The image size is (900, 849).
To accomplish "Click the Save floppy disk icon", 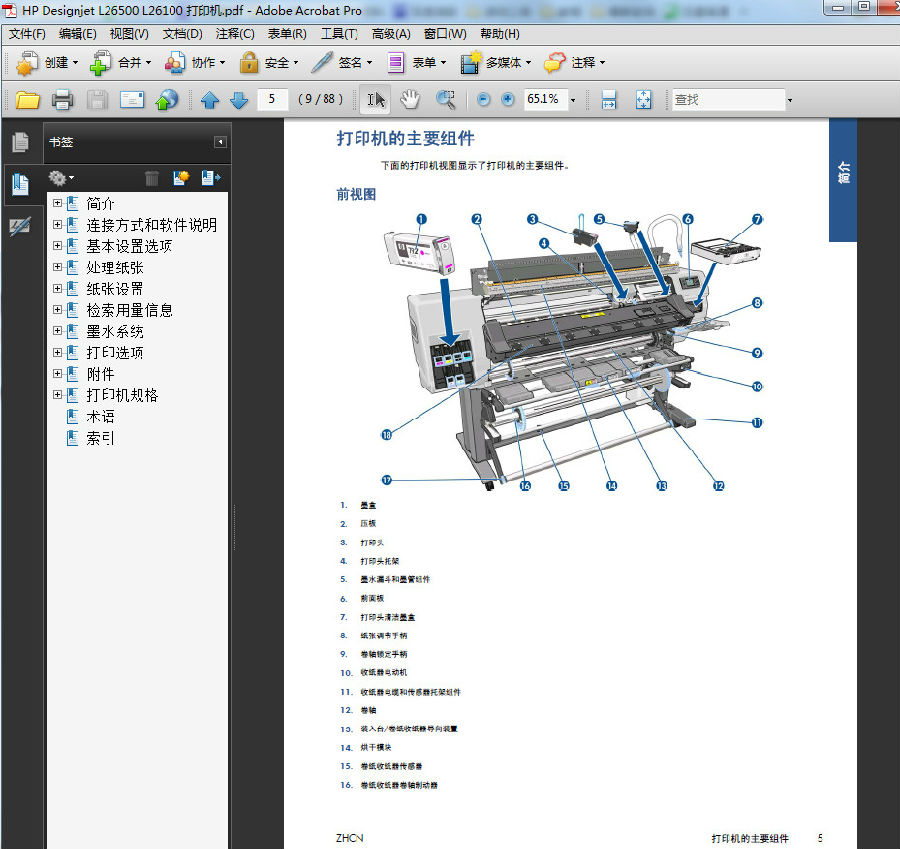I will click(98, 100).
